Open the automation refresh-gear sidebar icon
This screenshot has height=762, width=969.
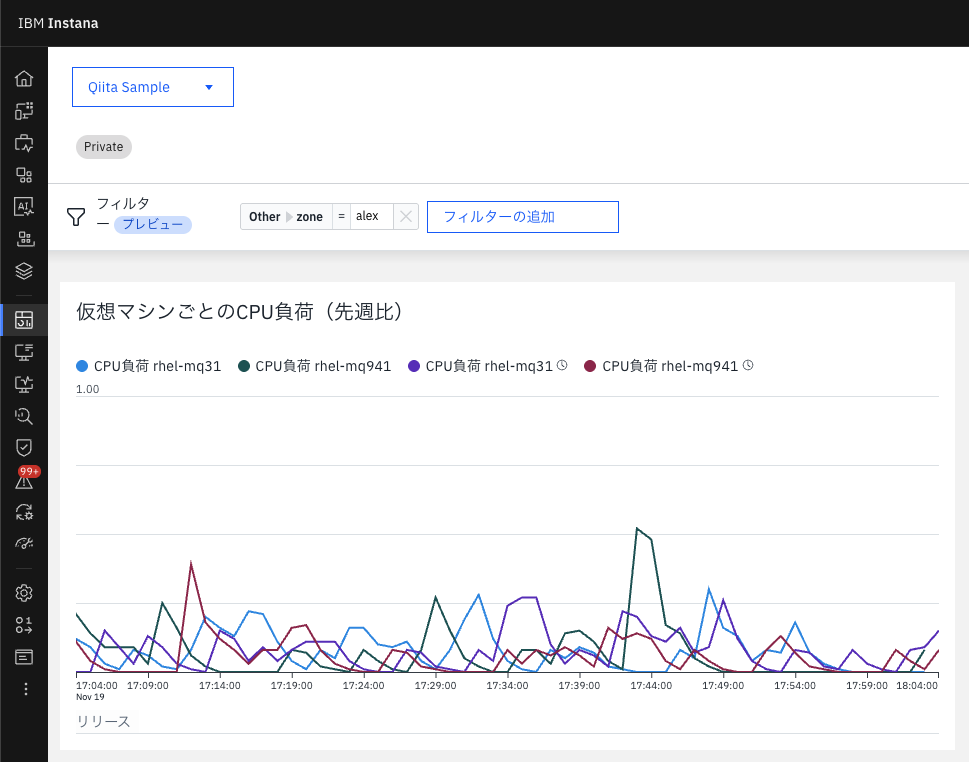coord(23,512)
